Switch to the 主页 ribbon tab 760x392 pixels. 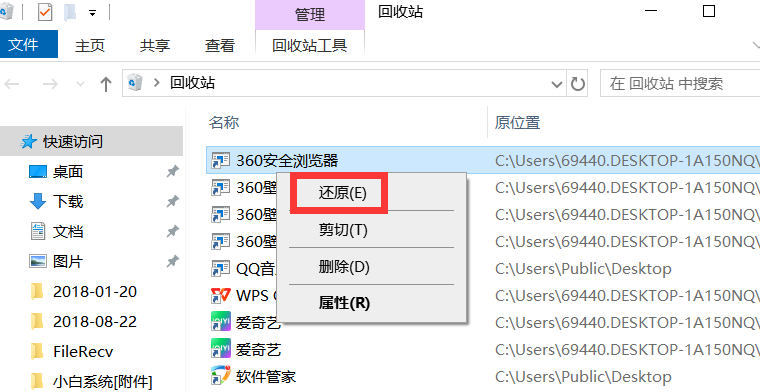tap(90, 46)
